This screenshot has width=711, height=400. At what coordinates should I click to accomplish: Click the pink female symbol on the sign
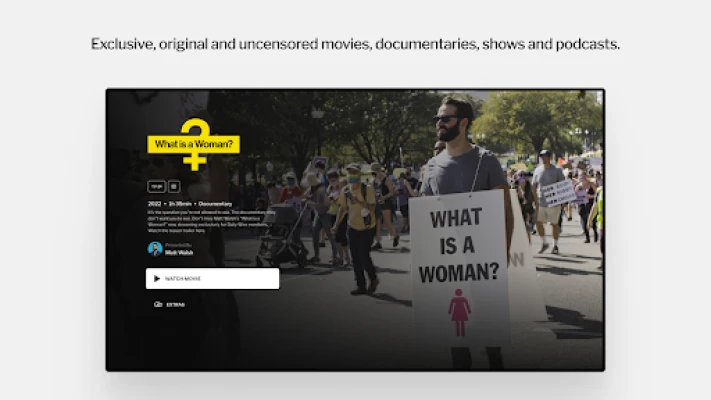point(459,312)
